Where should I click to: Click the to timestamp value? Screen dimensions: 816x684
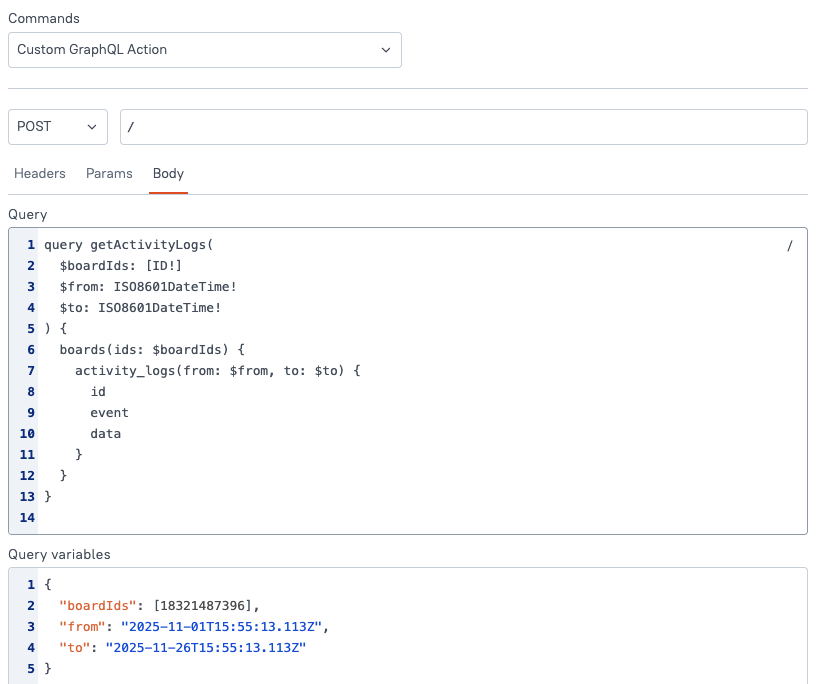[205, 647]
